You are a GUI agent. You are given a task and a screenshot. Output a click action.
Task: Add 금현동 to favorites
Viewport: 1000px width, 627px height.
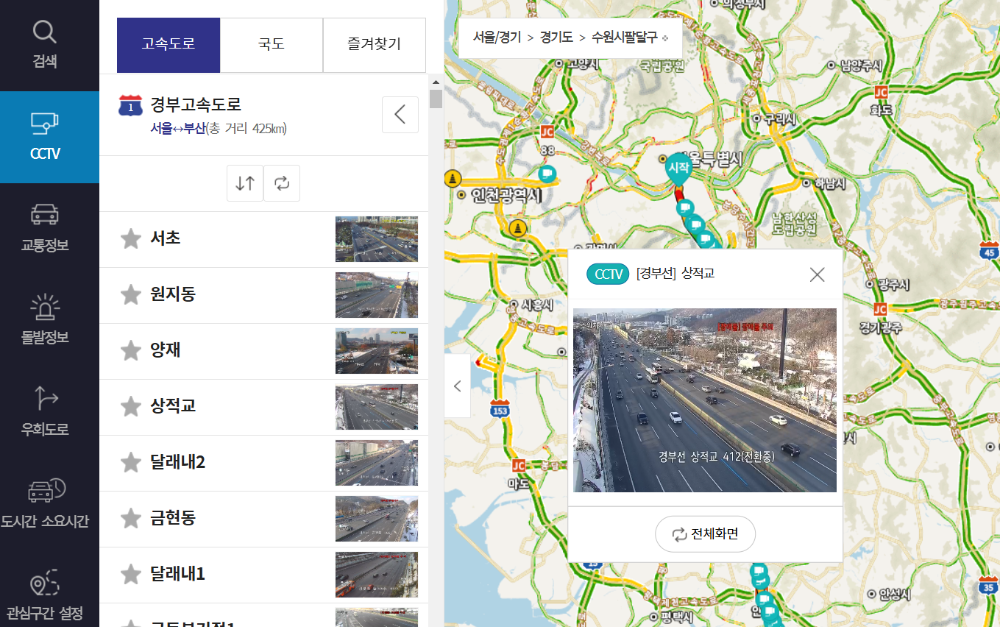point(129,518)
